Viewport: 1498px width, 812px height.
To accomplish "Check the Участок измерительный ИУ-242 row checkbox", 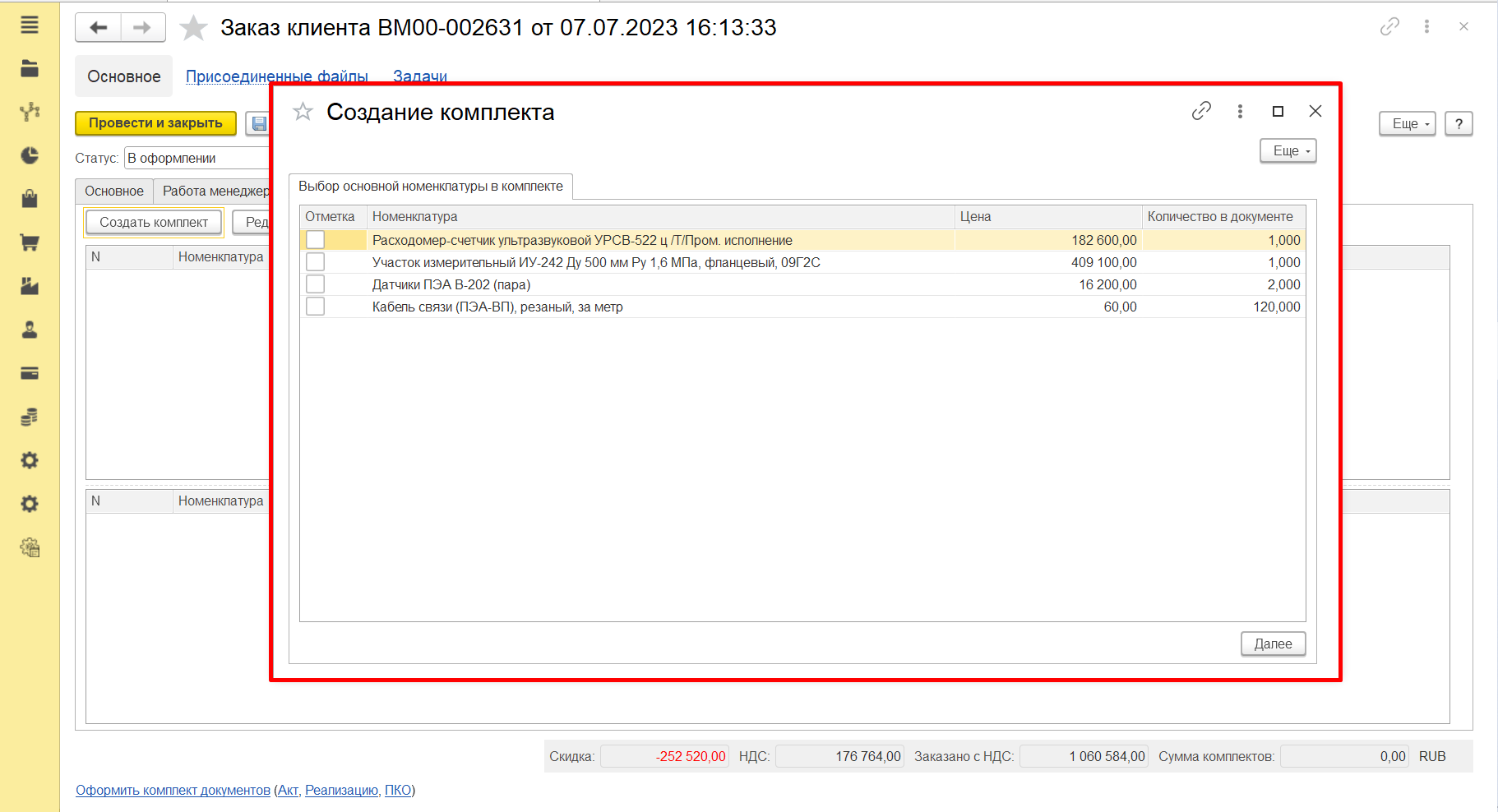I will point(315,262).
